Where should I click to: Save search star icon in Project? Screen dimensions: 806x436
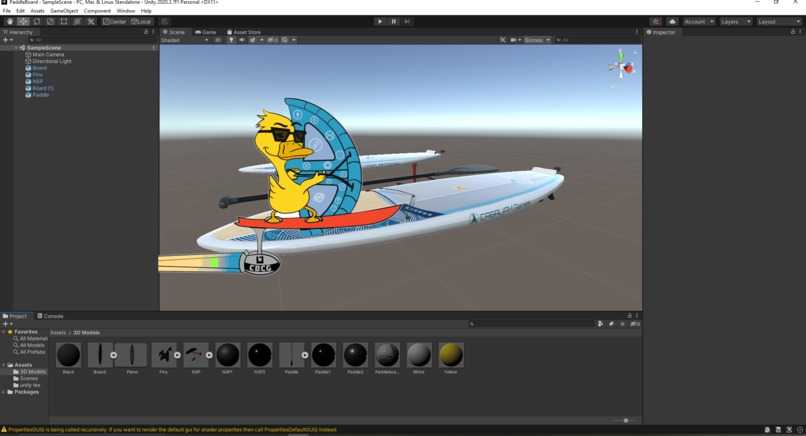click(622, 324)
